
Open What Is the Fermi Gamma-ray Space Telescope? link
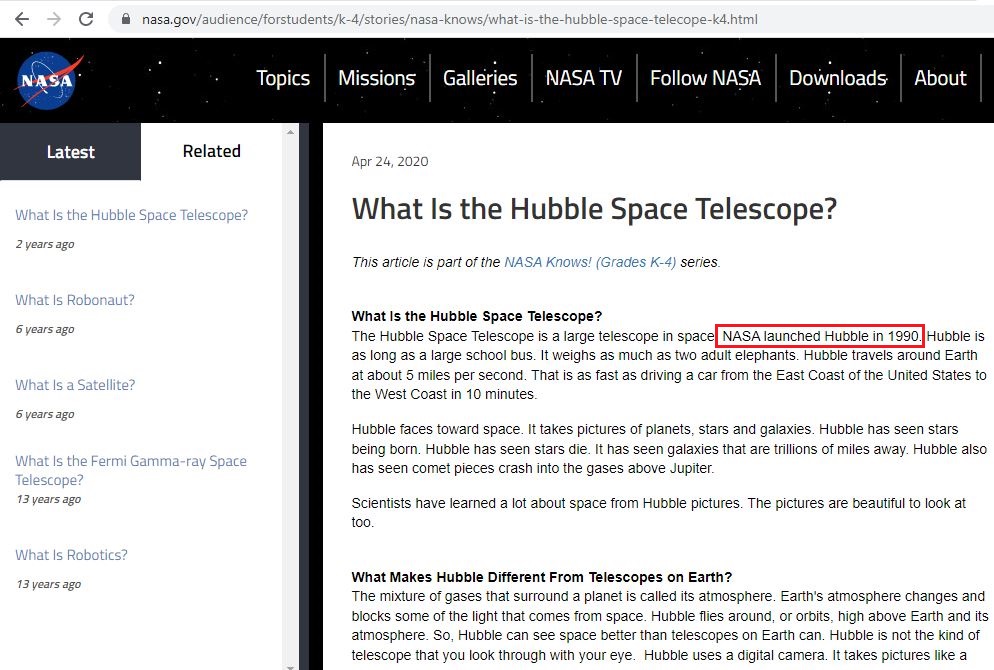131,470
